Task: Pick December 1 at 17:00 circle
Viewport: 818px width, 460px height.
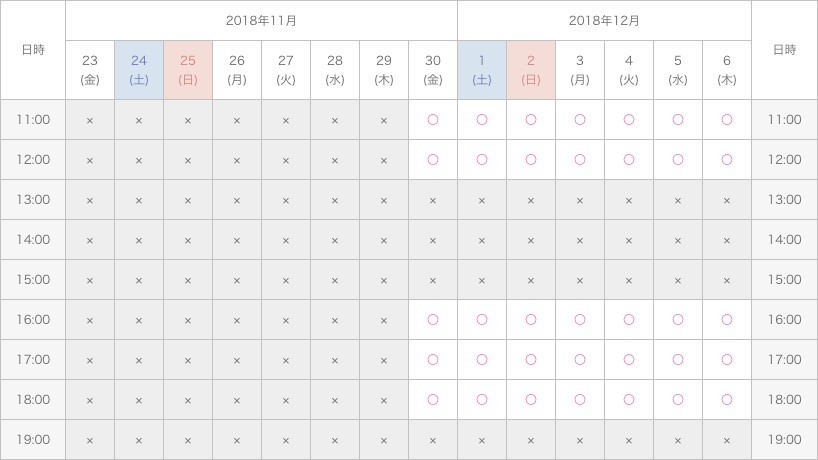Action: [x=482, y=359]
